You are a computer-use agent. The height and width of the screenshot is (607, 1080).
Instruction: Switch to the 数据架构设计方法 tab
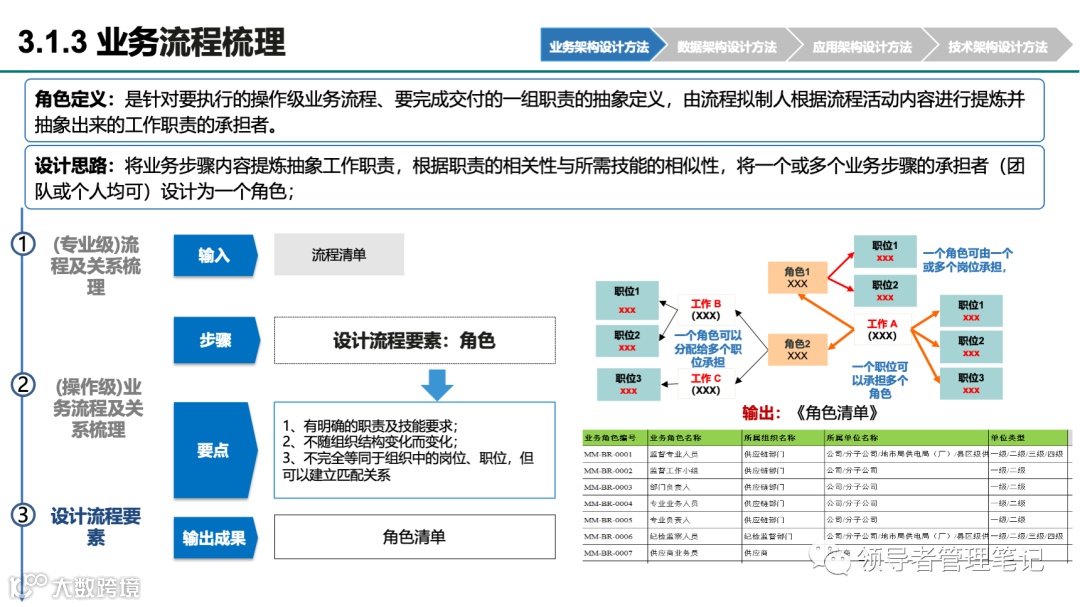pyautogui.click(x=727, y=47)
